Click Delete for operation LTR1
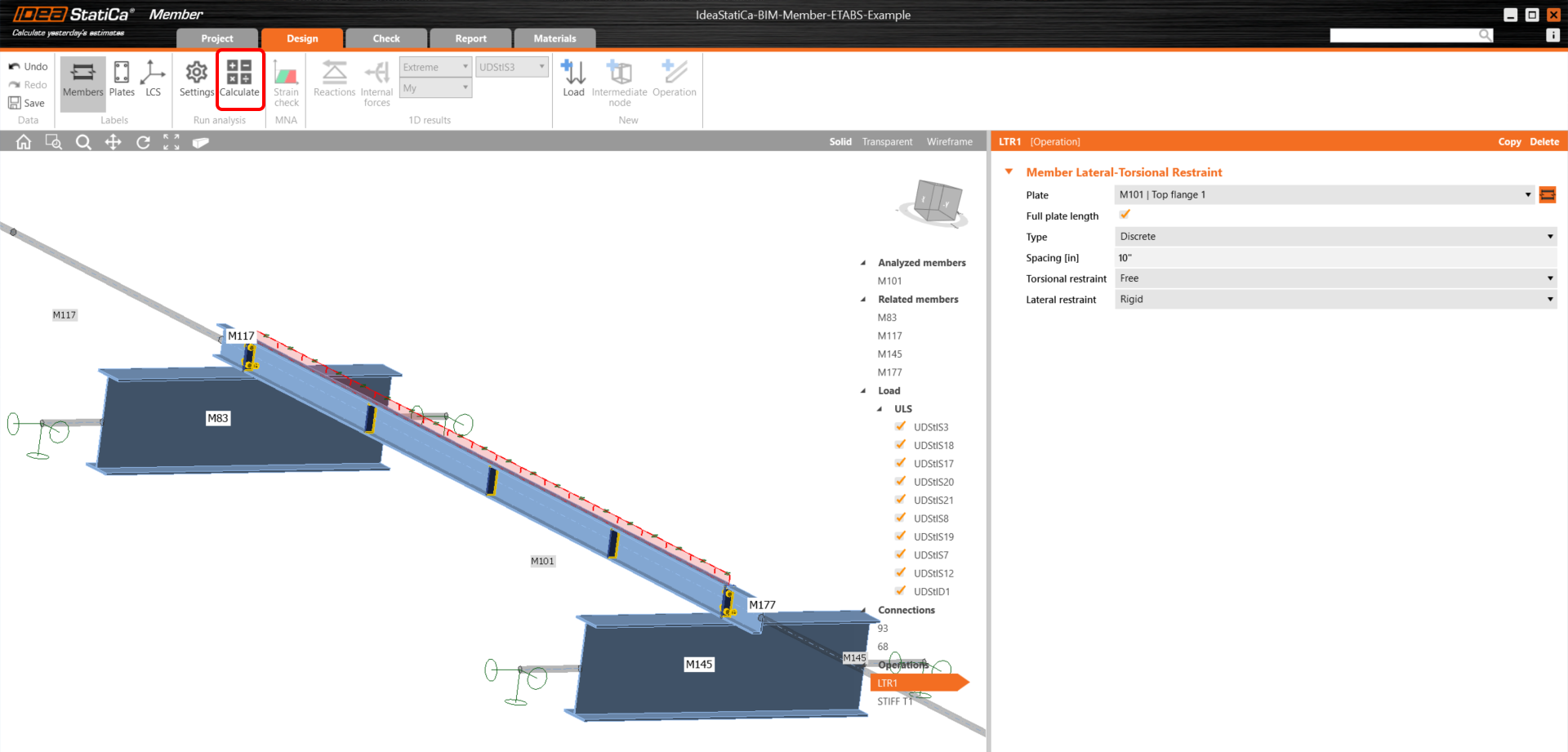The height and width of the screenshot is (752, 1568). [x=1543, y=142]
